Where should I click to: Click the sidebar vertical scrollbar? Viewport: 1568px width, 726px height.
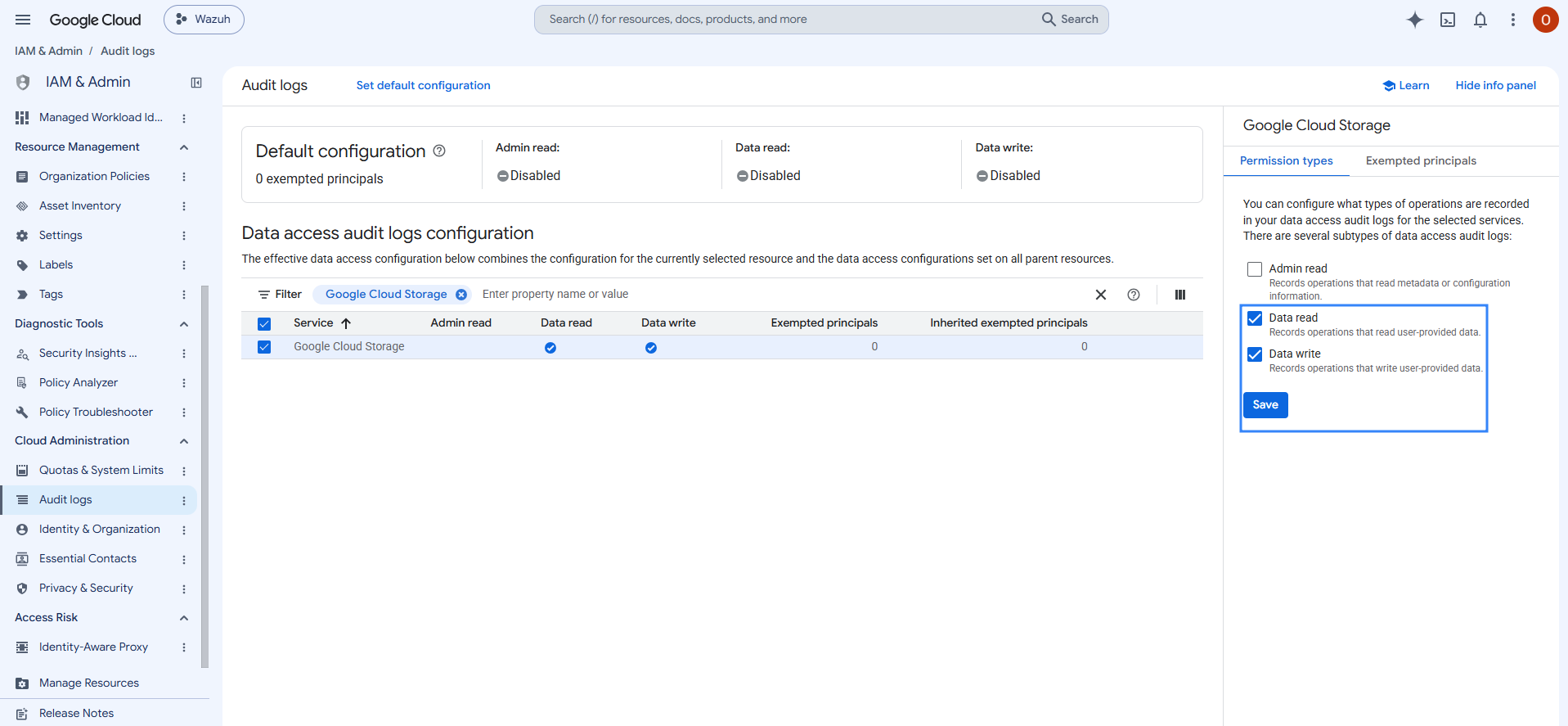tap(204, 476)
